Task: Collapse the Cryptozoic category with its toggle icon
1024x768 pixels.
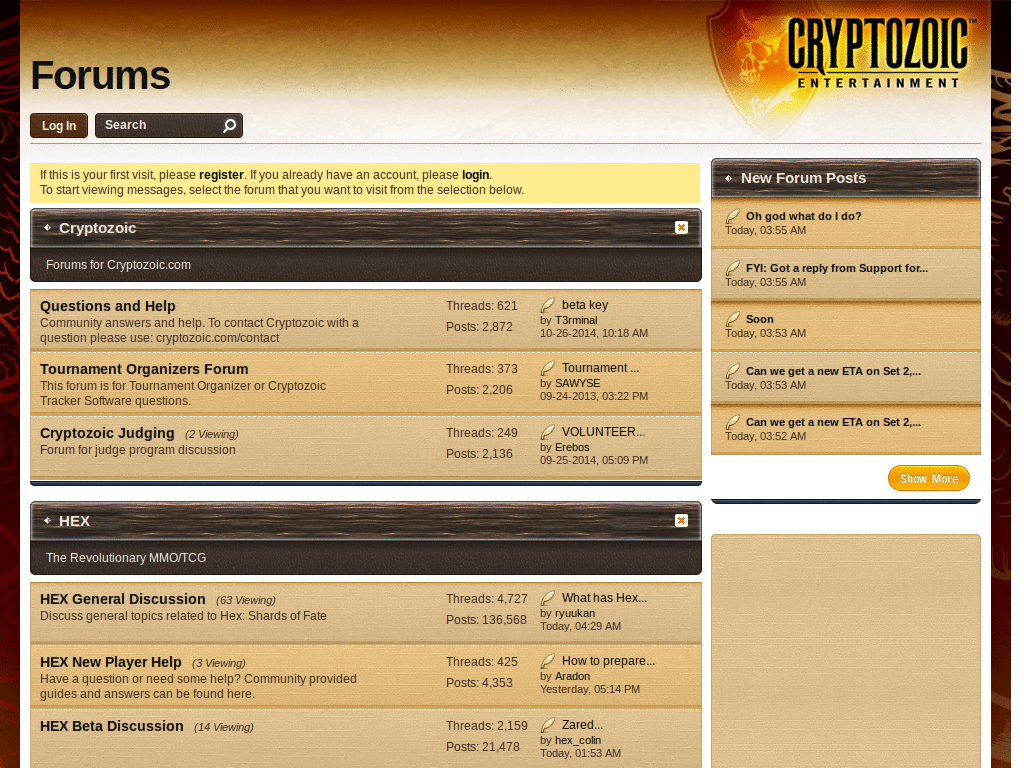Action: (681, 227)
